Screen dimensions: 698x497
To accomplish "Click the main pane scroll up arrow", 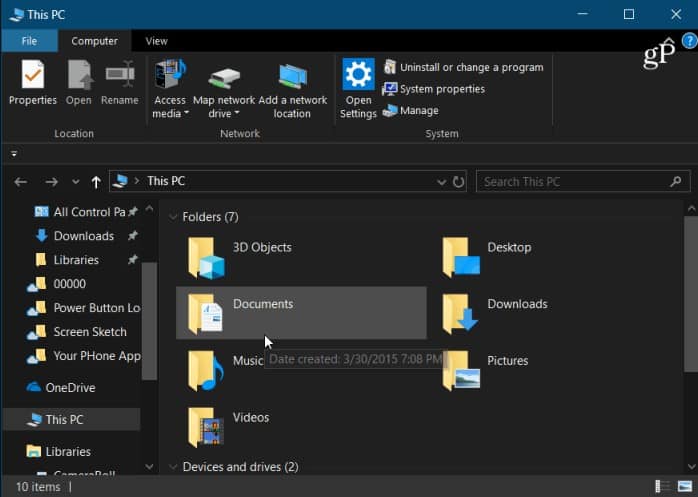I will 691,208.
